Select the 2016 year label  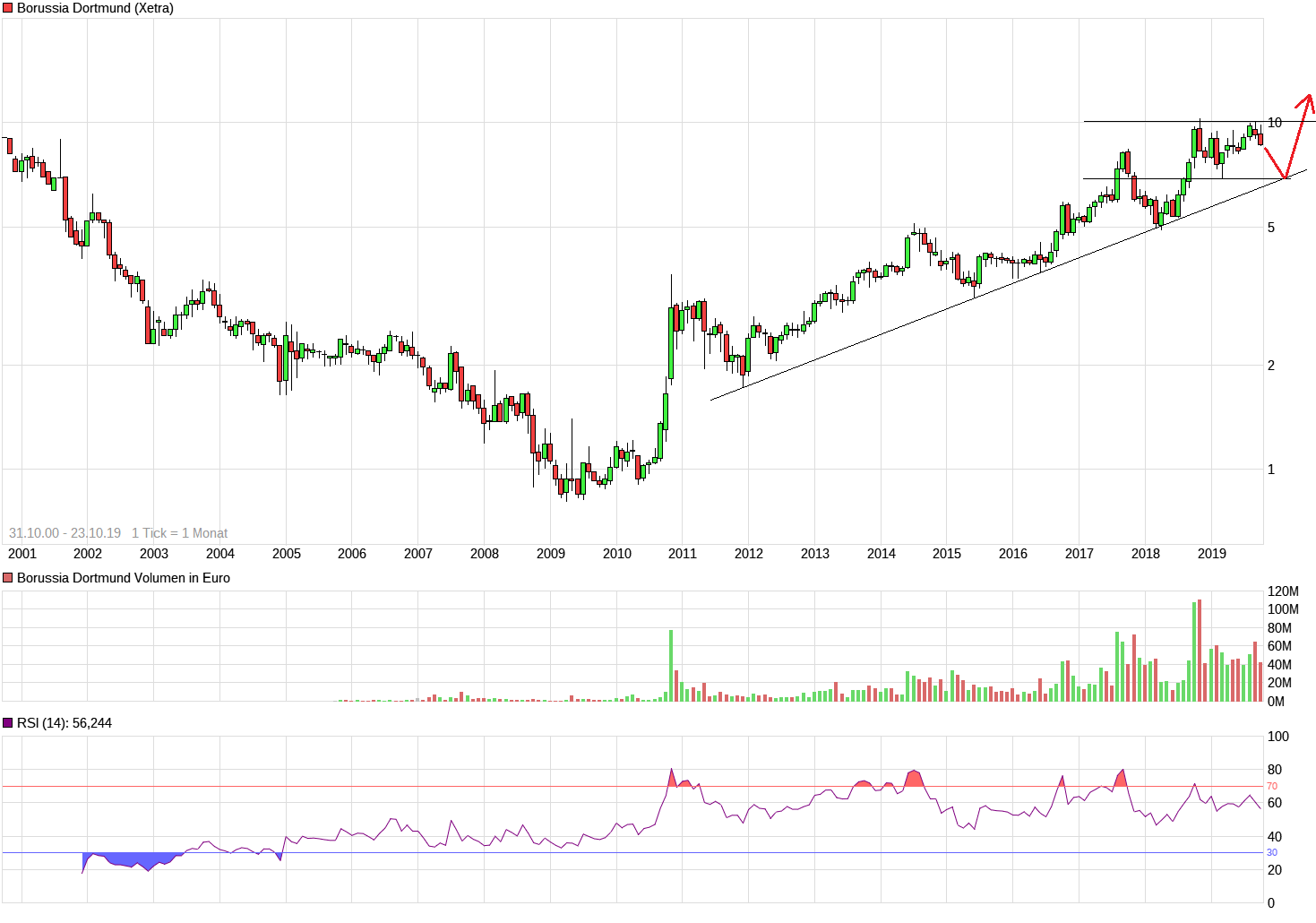[x=1013, y=554]
